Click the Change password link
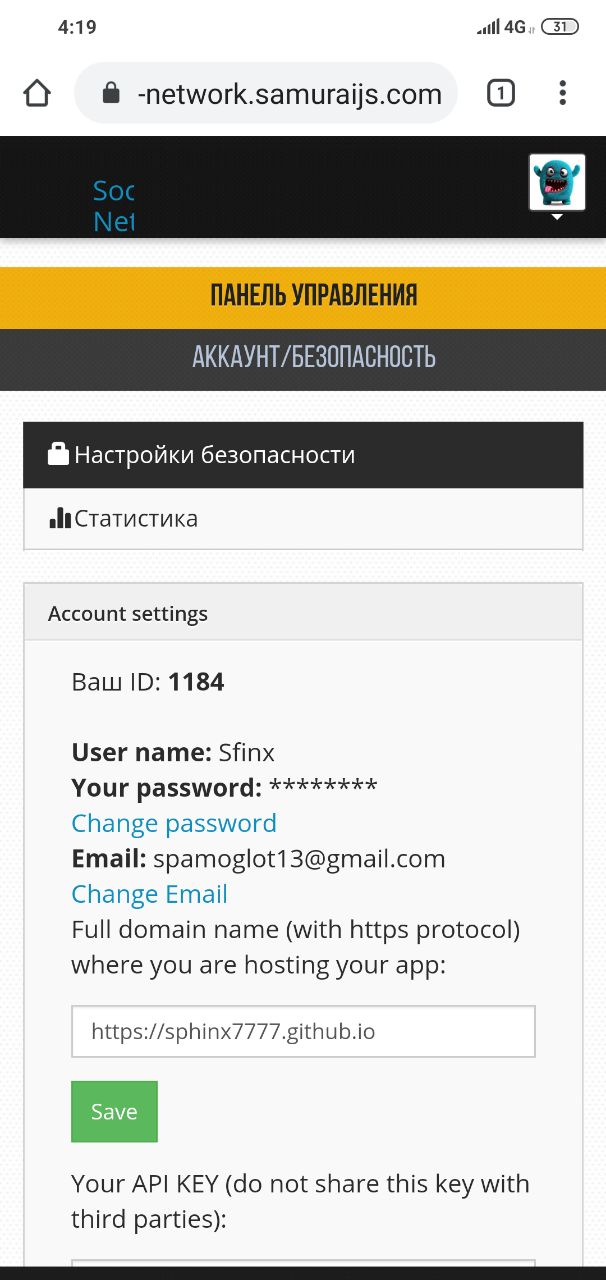 tap(174, 823)
